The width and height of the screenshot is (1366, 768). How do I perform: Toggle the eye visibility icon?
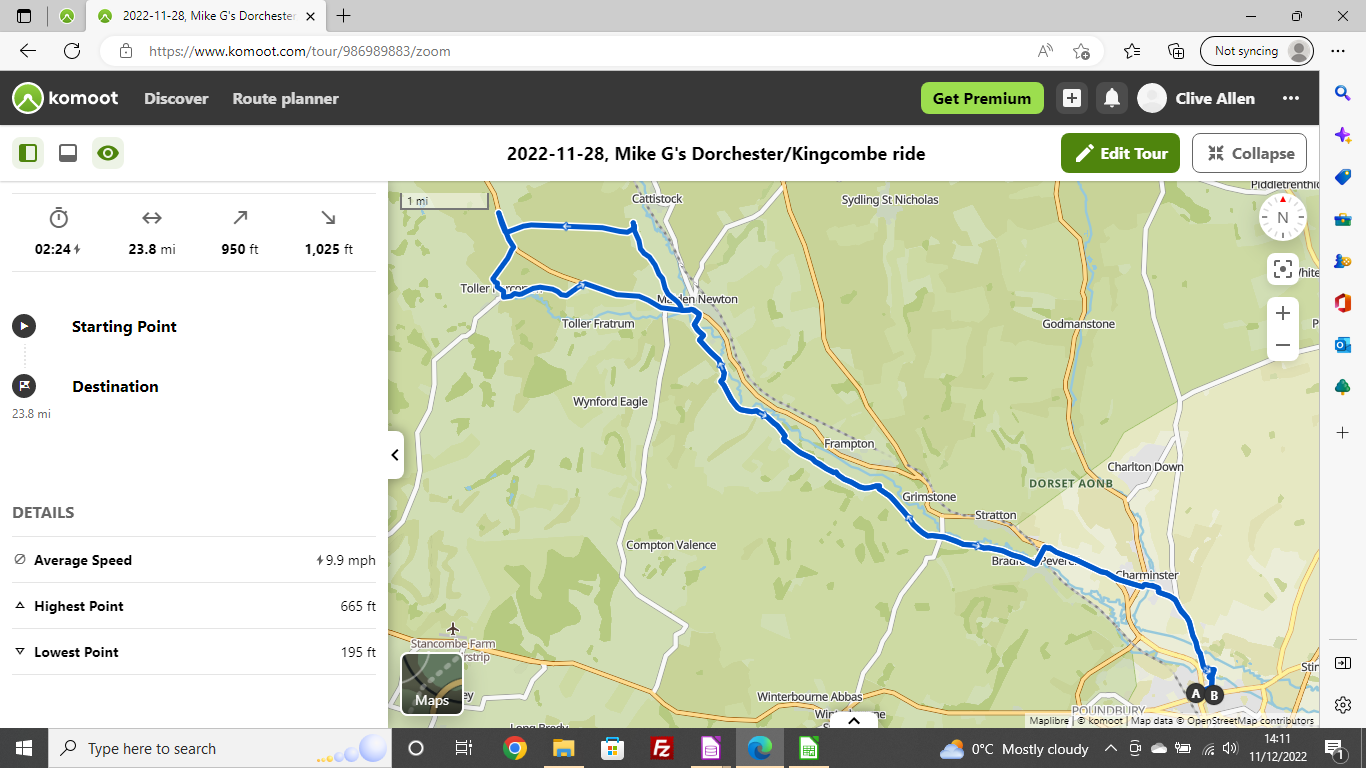pos(108,153)
